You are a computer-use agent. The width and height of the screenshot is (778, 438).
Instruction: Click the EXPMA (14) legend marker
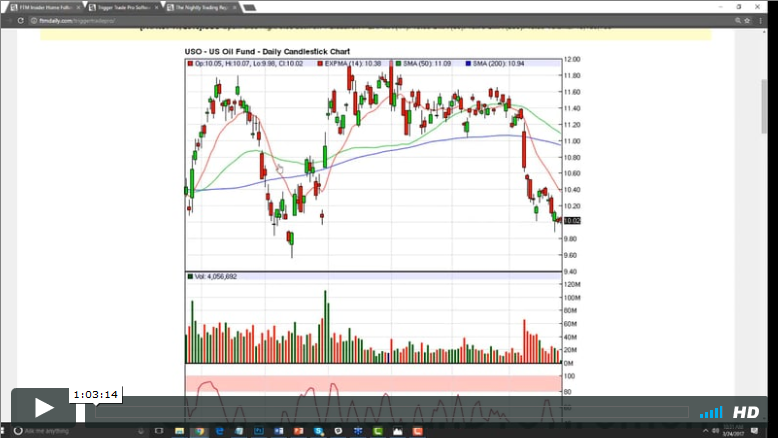click(319, 63)
